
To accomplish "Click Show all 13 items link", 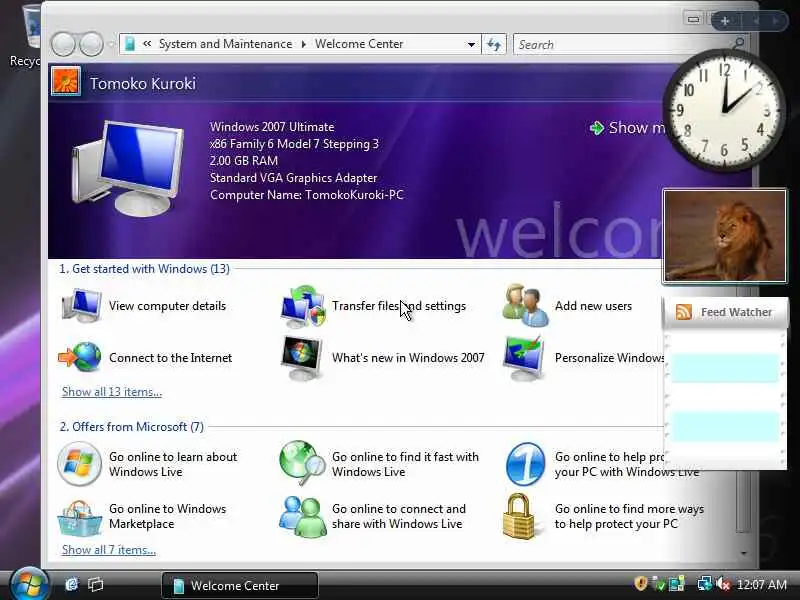I will [x=112, y=392].
